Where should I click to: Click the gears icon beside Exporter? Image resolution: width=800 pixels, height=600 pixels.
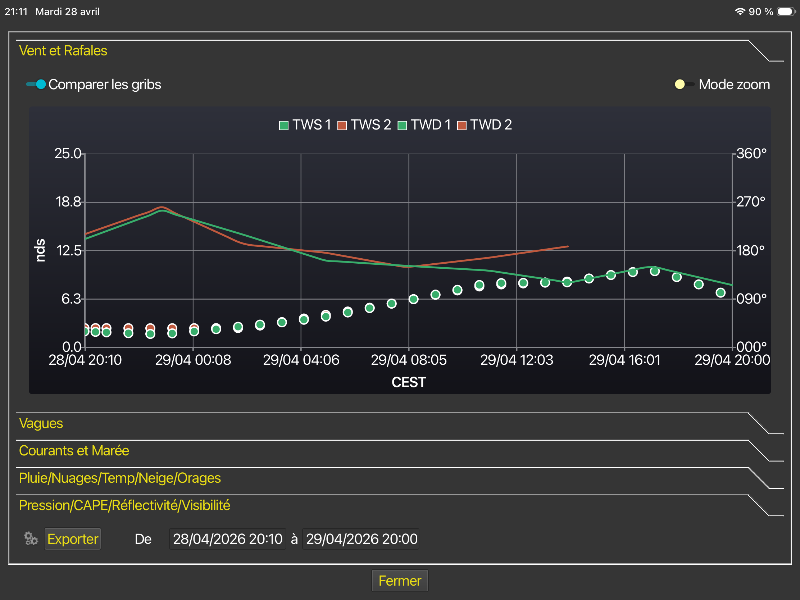[x=31, y=540]
